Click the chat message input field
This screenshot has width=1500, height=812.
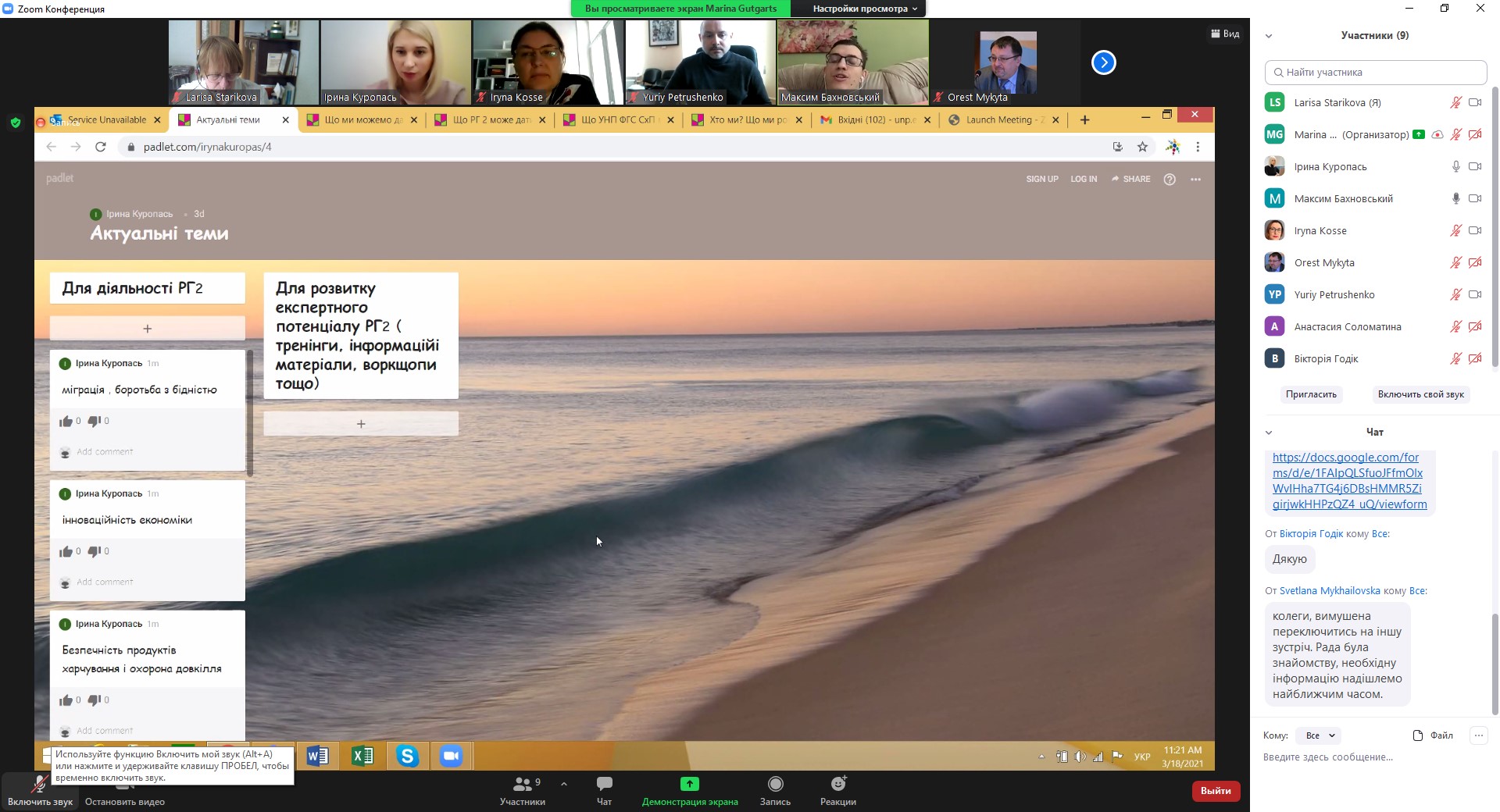click(1374, 757)
